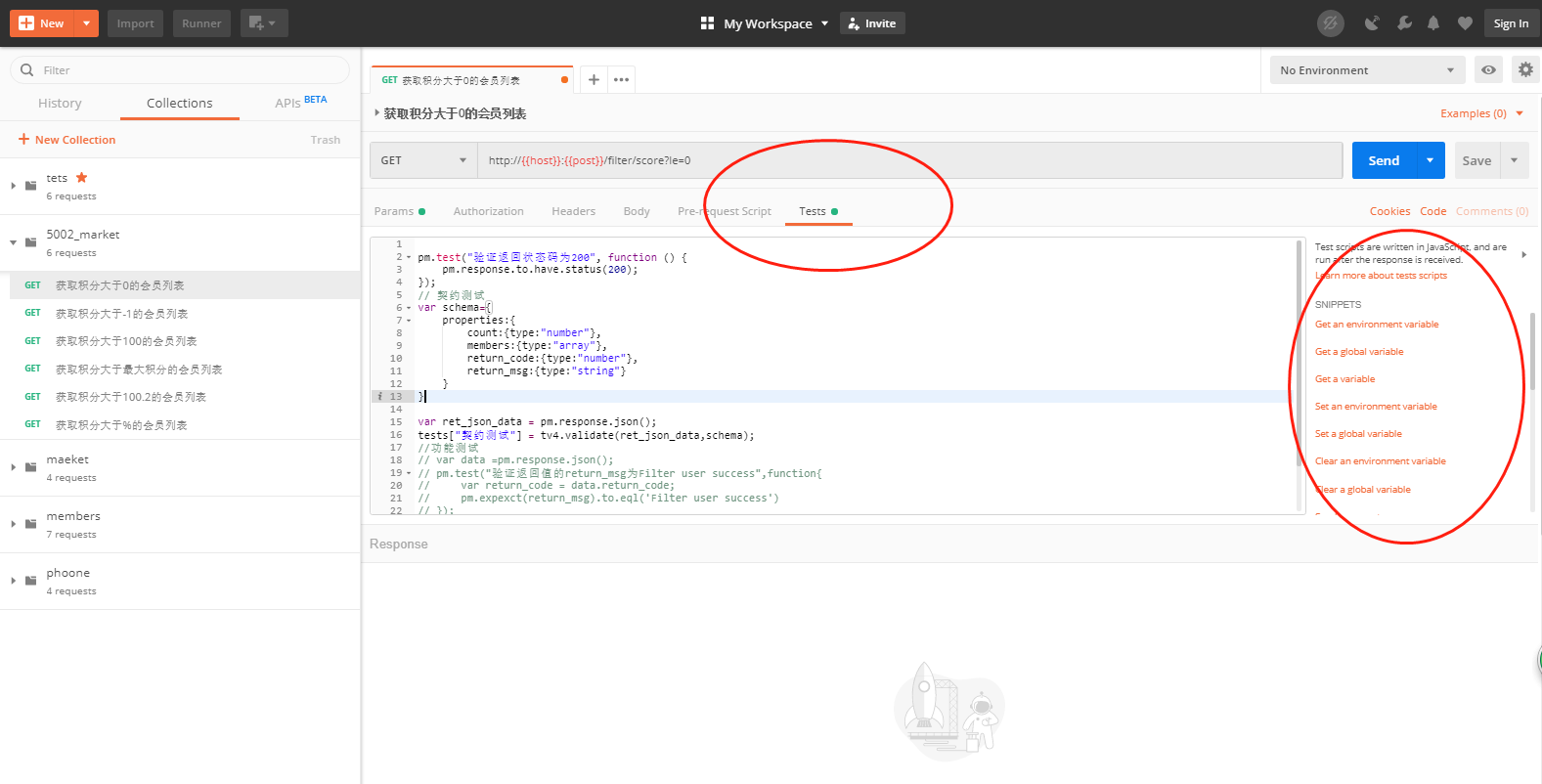Open the Cookies link
The height and width of the screenshot is (784, 1542).
[1389, 211]
